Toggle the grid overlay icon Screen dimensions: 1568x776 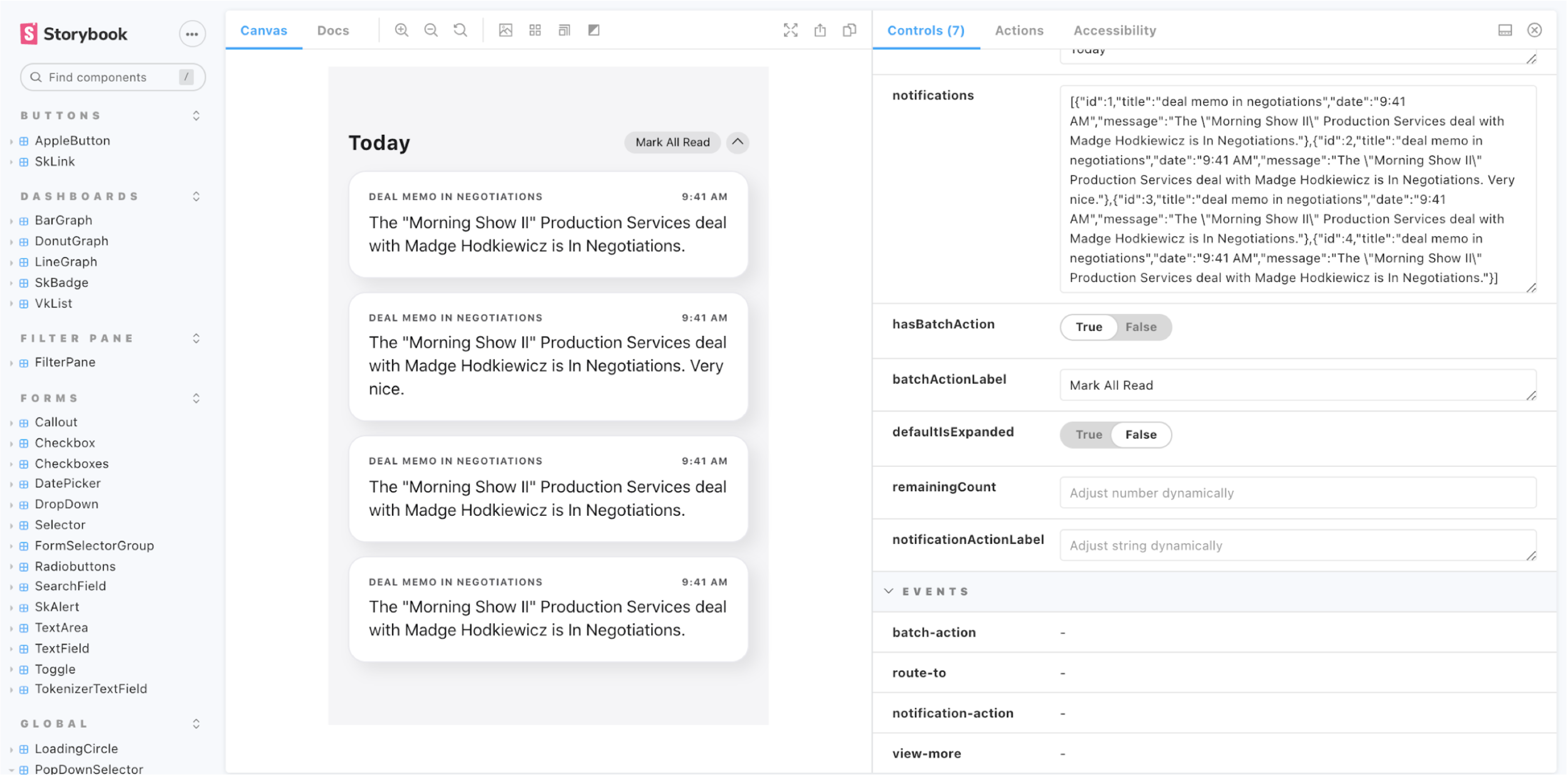coord(535,30)
